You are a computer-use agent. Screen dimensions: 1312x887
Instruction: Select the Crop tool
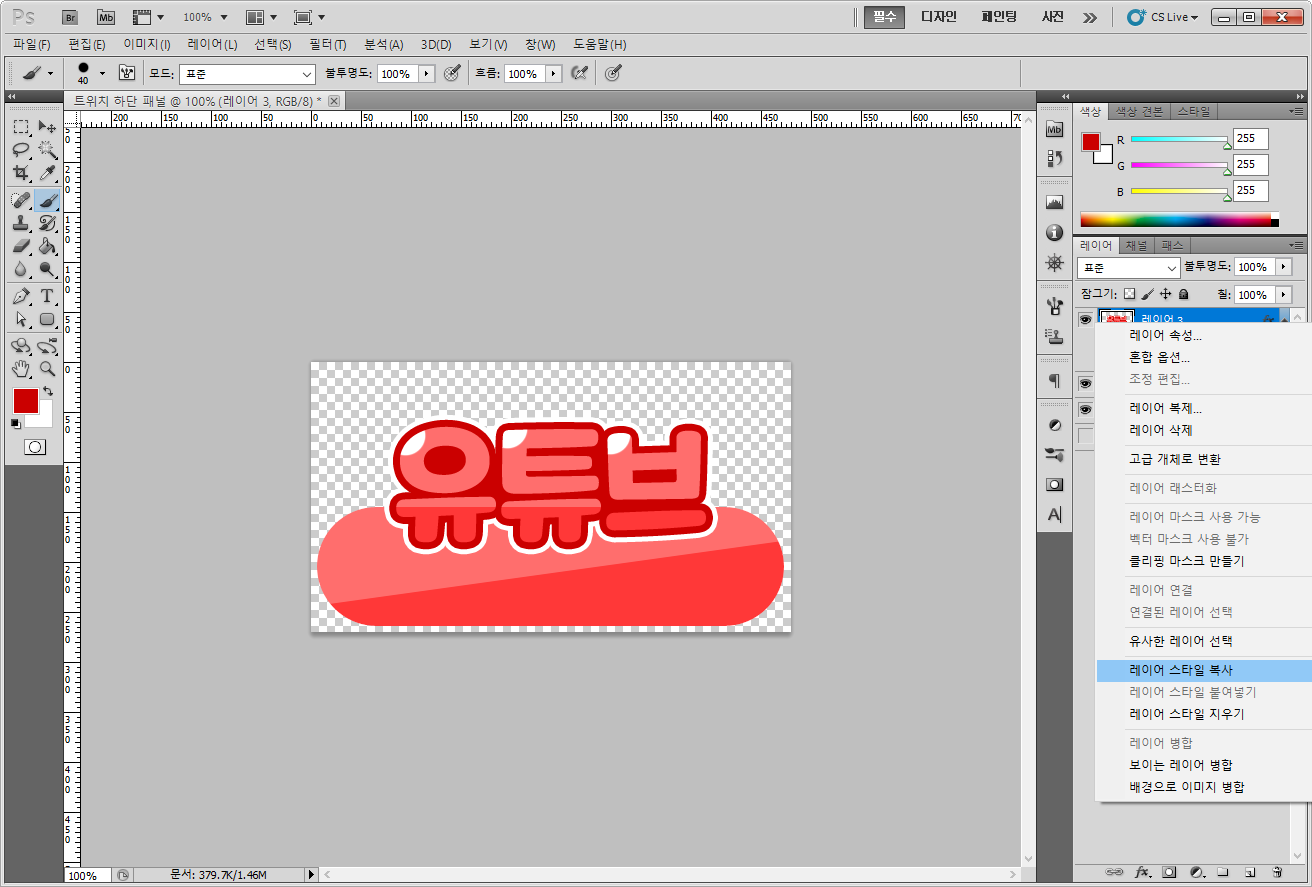(x=21, y=174)
